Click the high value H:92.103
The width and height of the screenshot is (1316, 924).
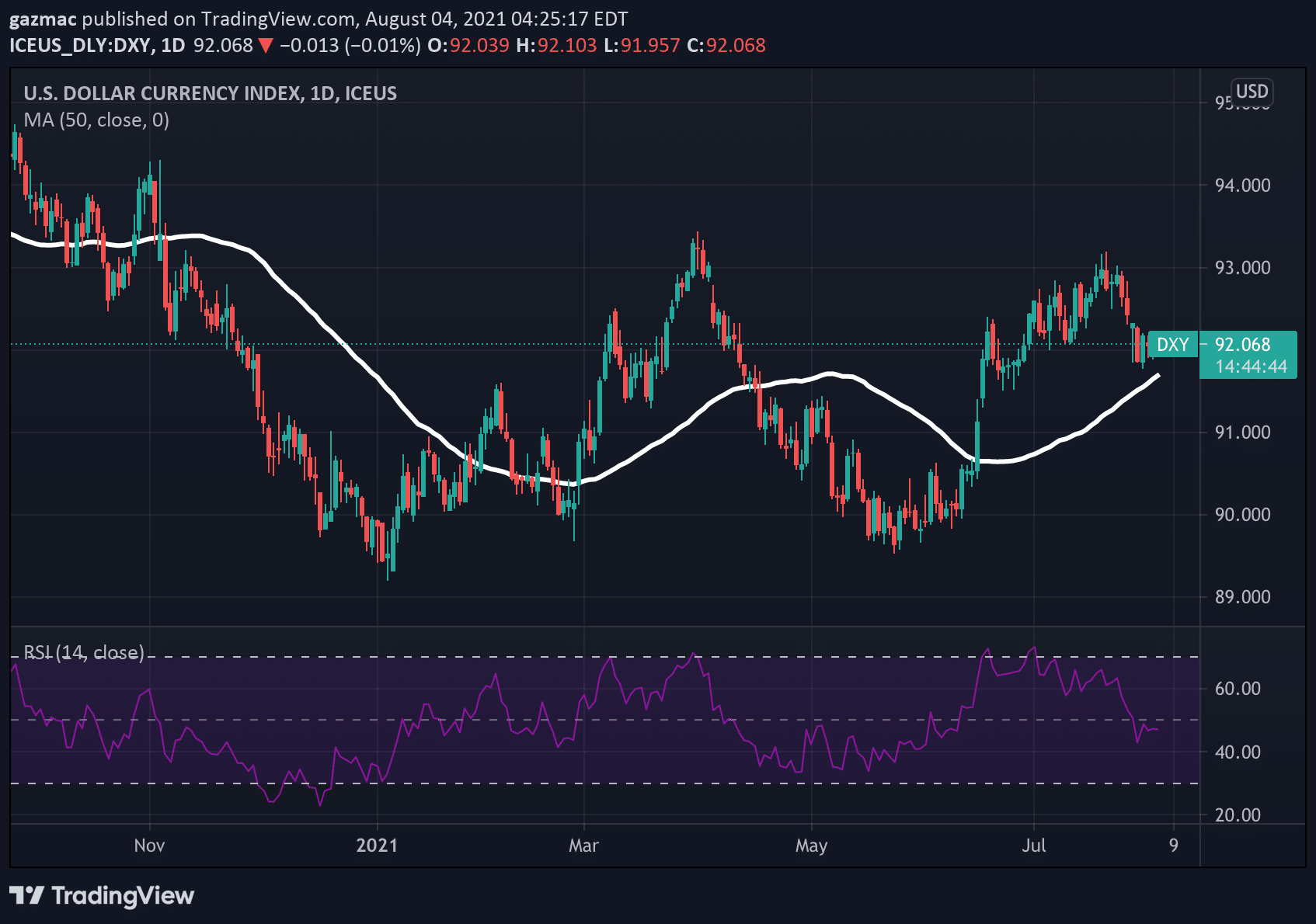tap(556, 45)
